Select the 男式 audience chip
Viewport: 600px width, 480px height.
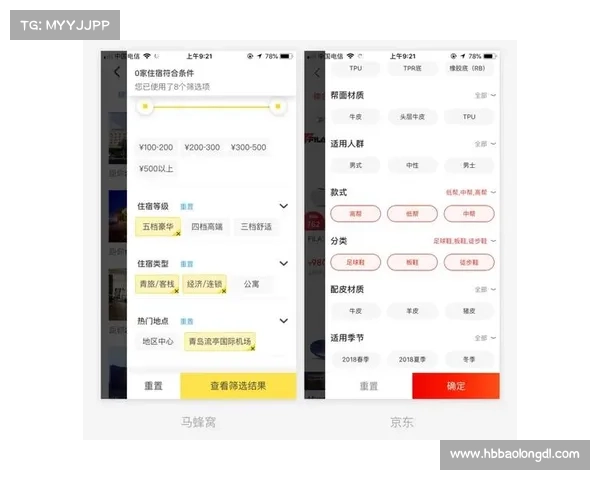click(x=355, y=165)
